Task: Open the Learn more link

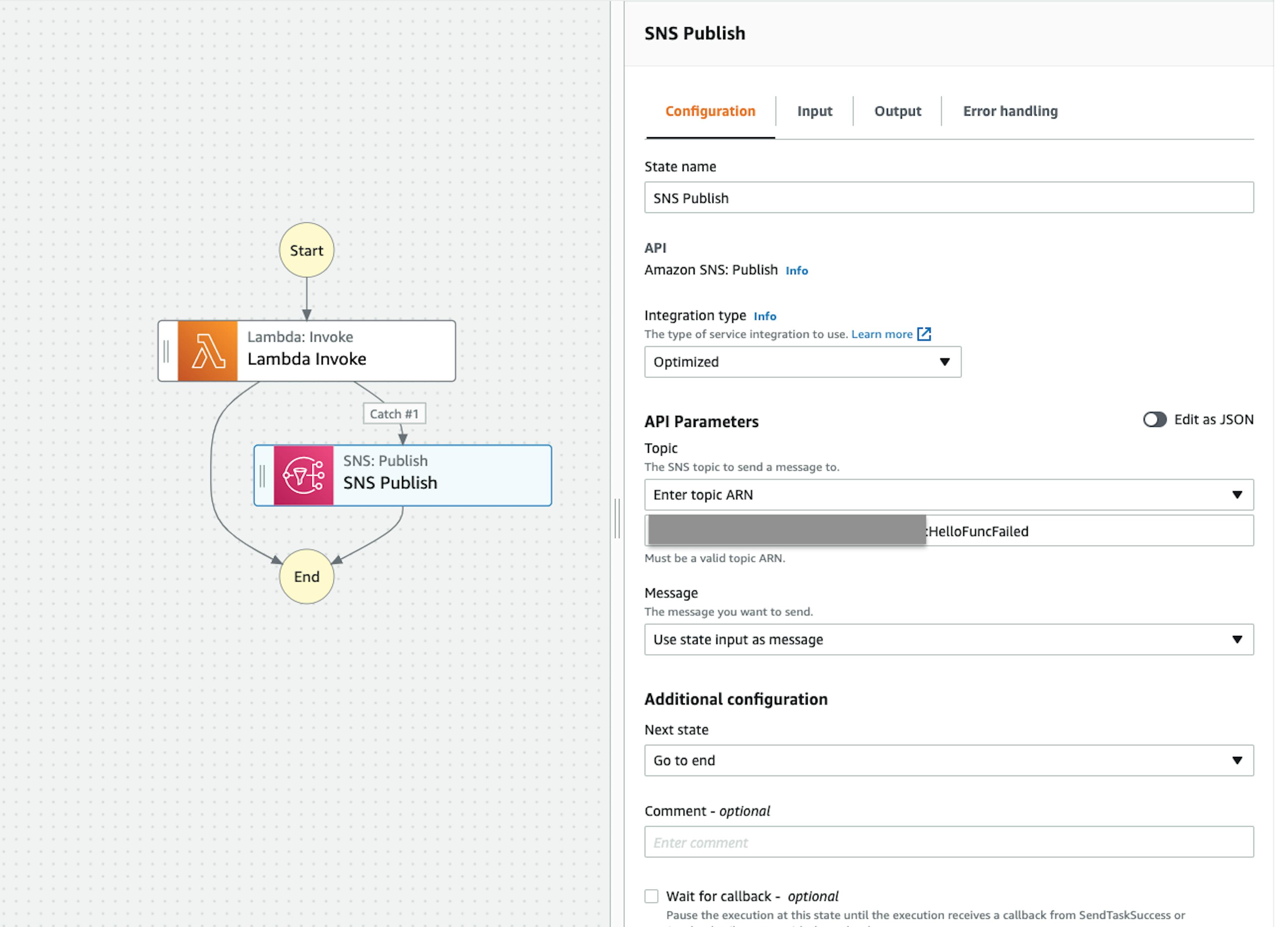Action: click(x=881, y=334)
